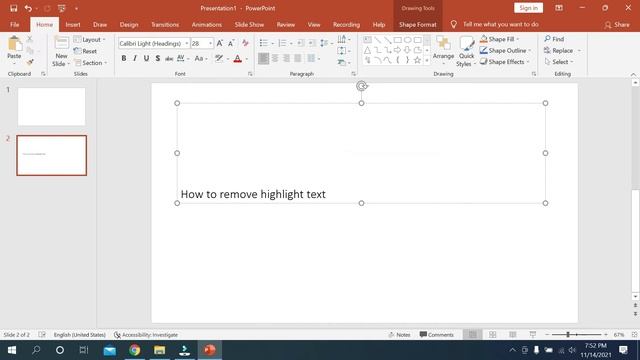
Task: Toggle bold formatting
Action: [x=124, y=58]
